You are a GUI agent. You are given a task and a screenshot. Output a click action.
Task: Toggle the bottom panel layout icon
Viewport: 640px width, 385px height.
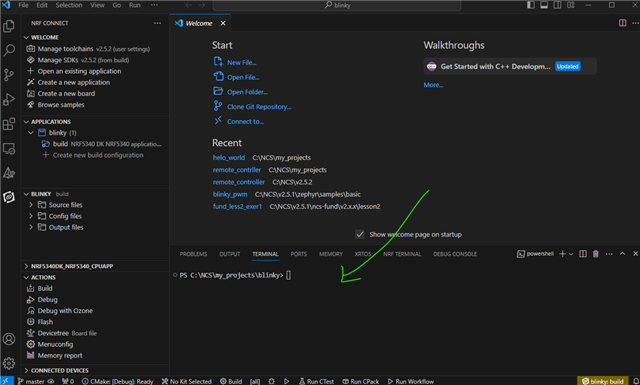(x=544, y=5)
